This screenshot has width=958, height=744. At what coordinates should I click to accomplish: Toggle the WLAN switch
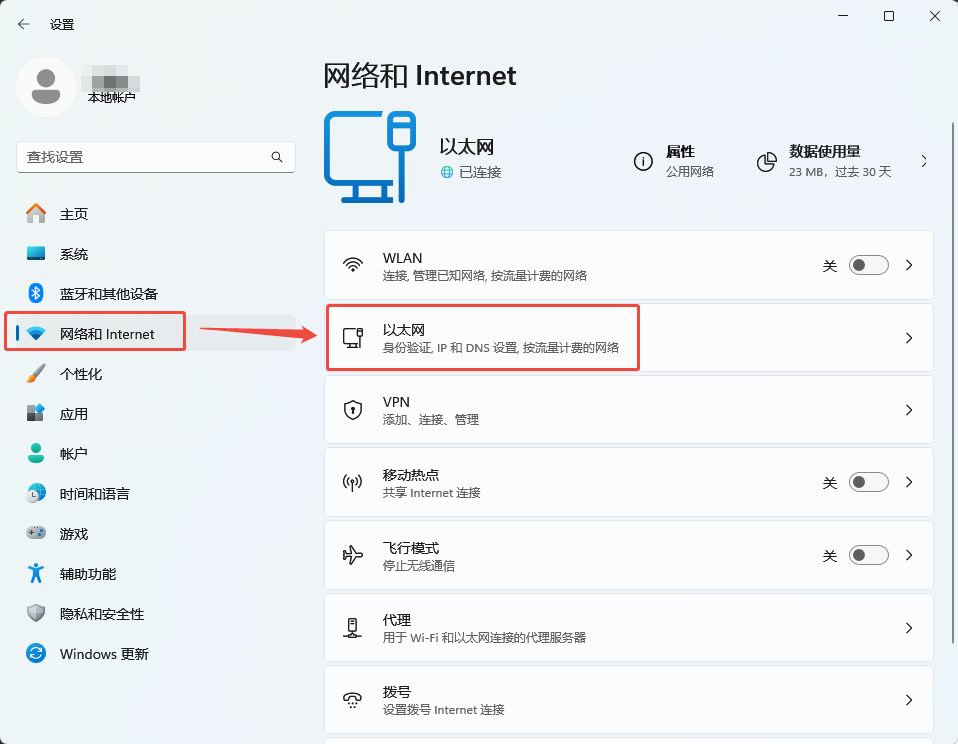868,265
